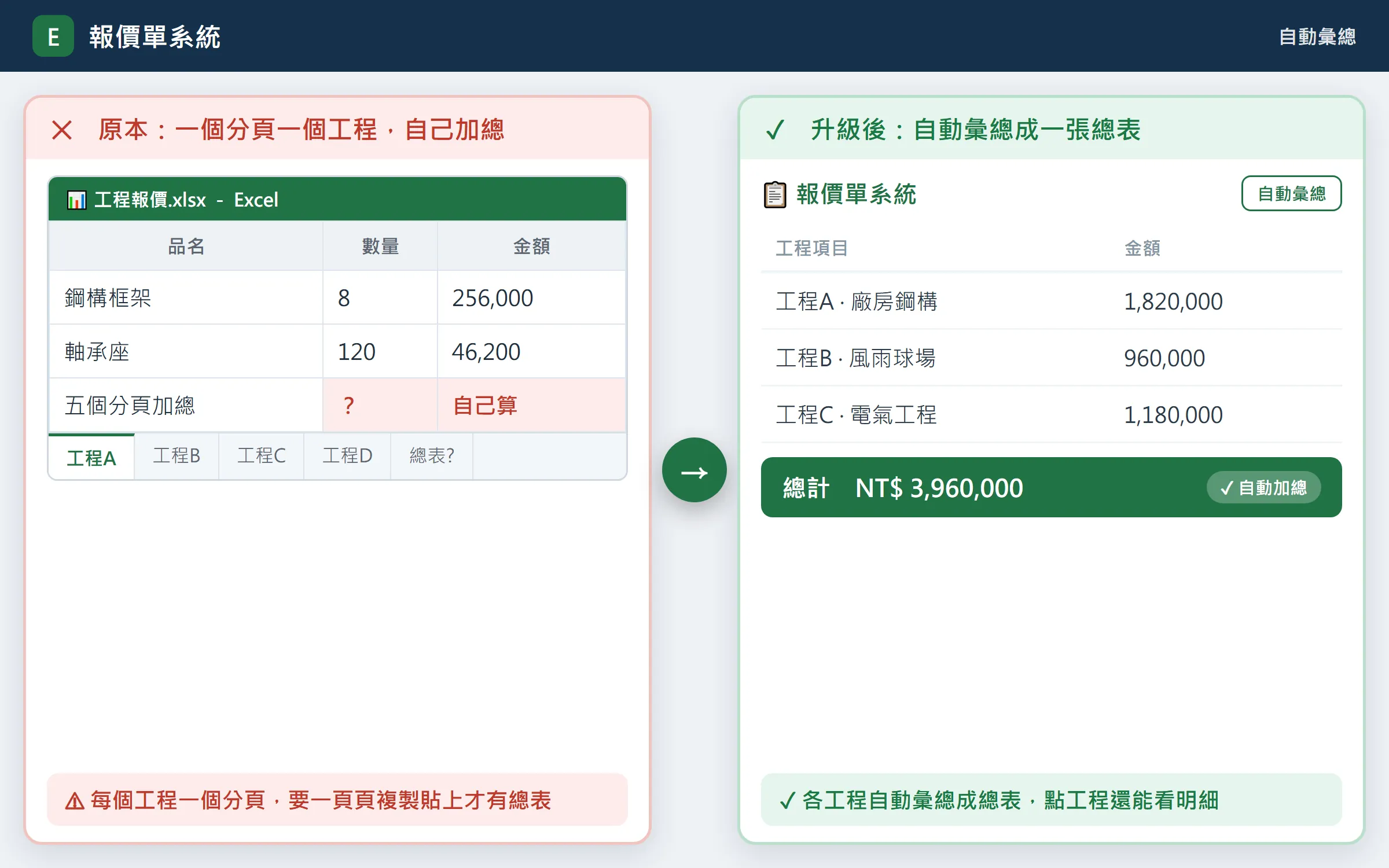This screenshot has width=1389, height=868.
Task: Click the ✓自動加總 badge in total bar
Action: pyautogui.click(x=1263, y=487)
